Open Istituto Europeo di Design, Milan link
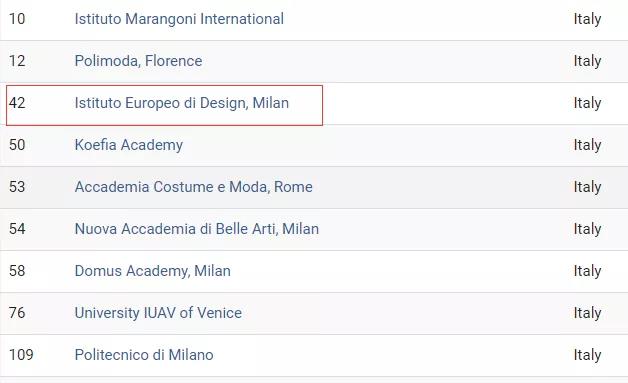The width and height of the screenshot is (628, 383). coord(181,103)
